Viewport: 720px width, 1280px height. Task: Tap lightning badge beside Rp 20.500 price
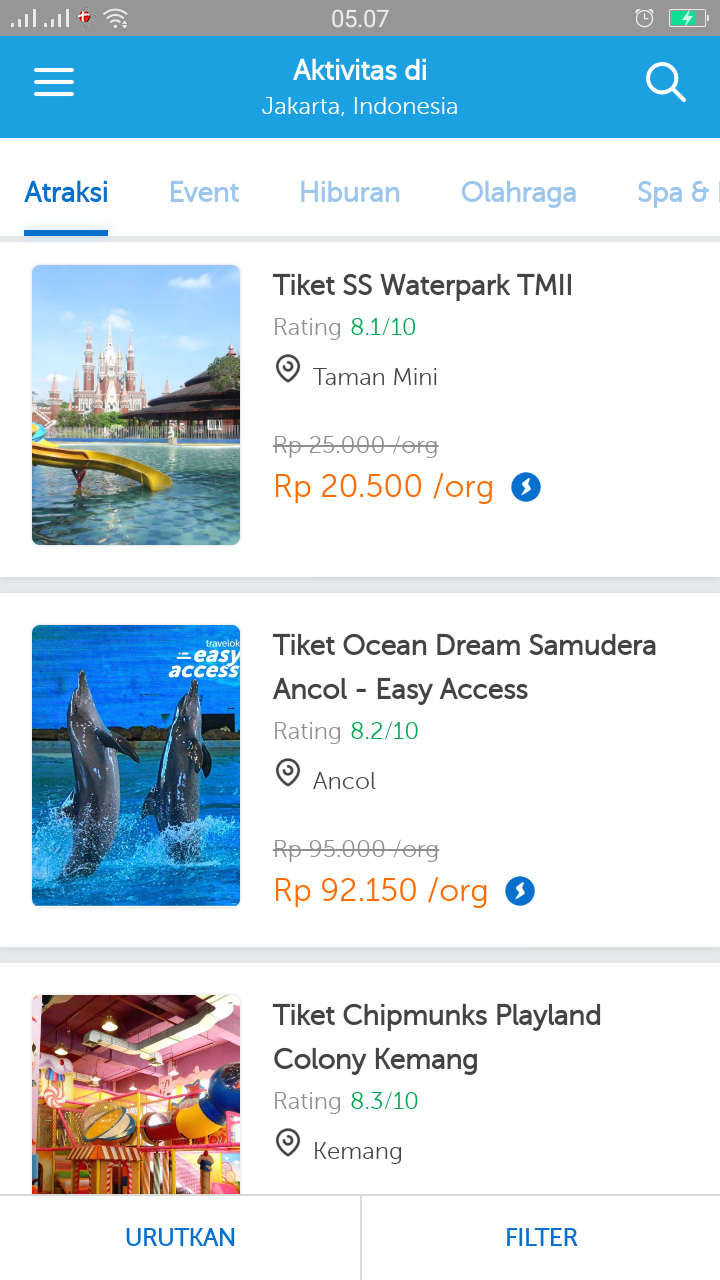point(526,487)
